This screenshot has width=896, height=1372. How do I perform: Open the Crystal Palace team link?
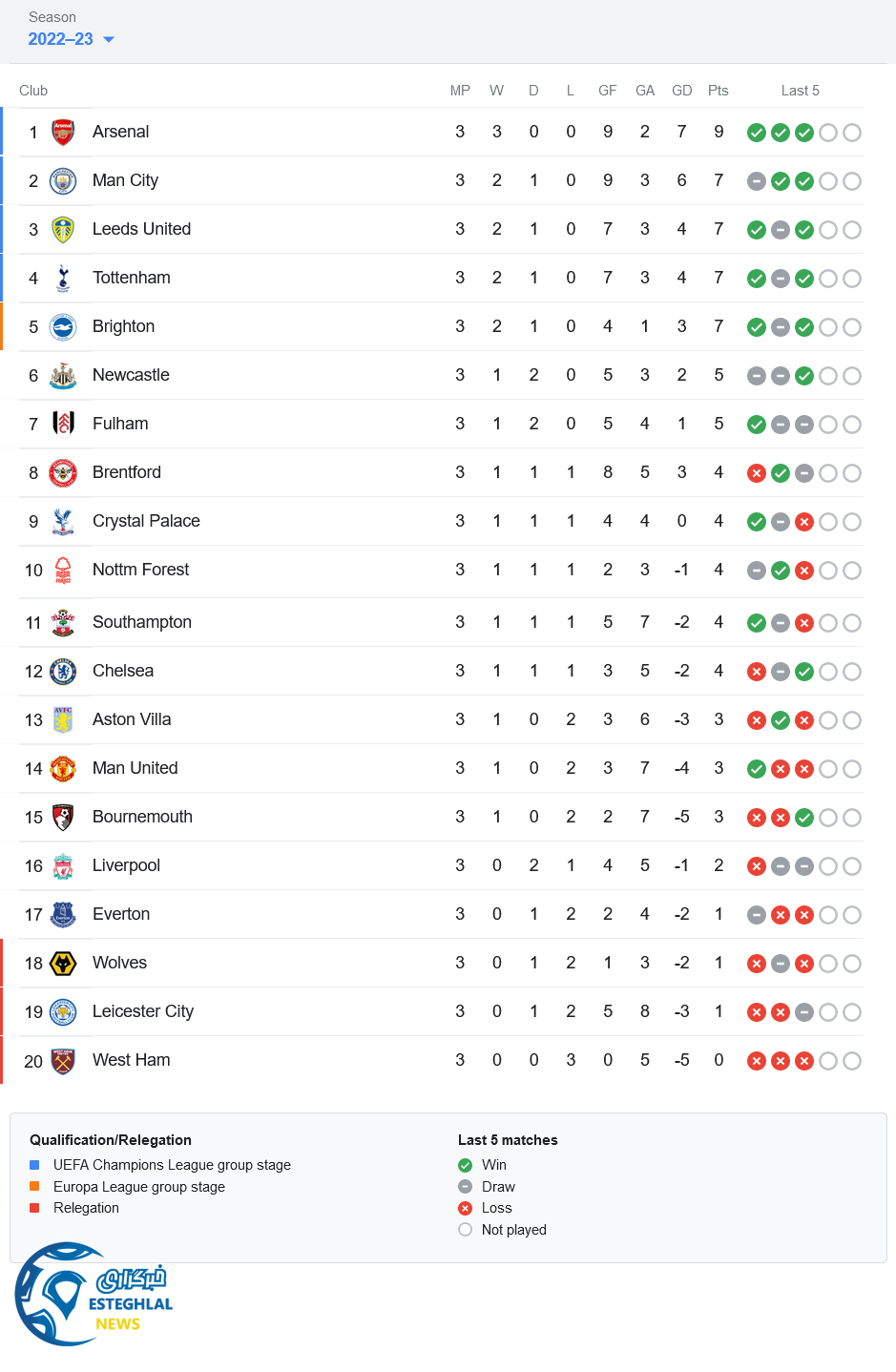click(x=146, y=521)
